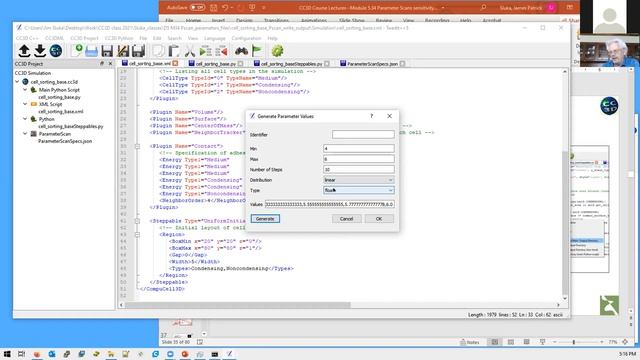This screenshot has height=360, width=640.
Task: Click the Identifier input field
Action: [363, 134]
